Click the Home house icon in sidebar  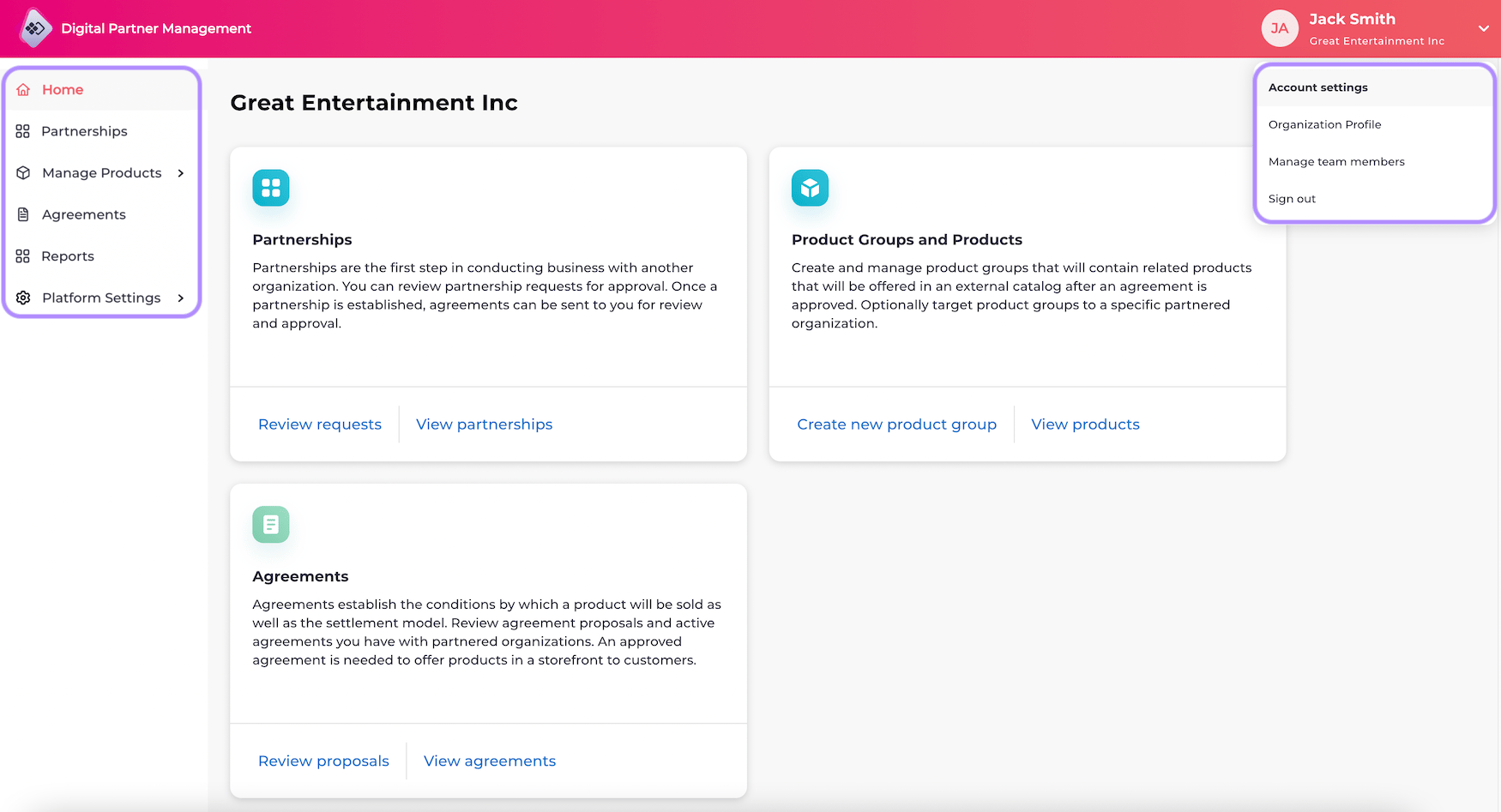[x=23, y=89]
